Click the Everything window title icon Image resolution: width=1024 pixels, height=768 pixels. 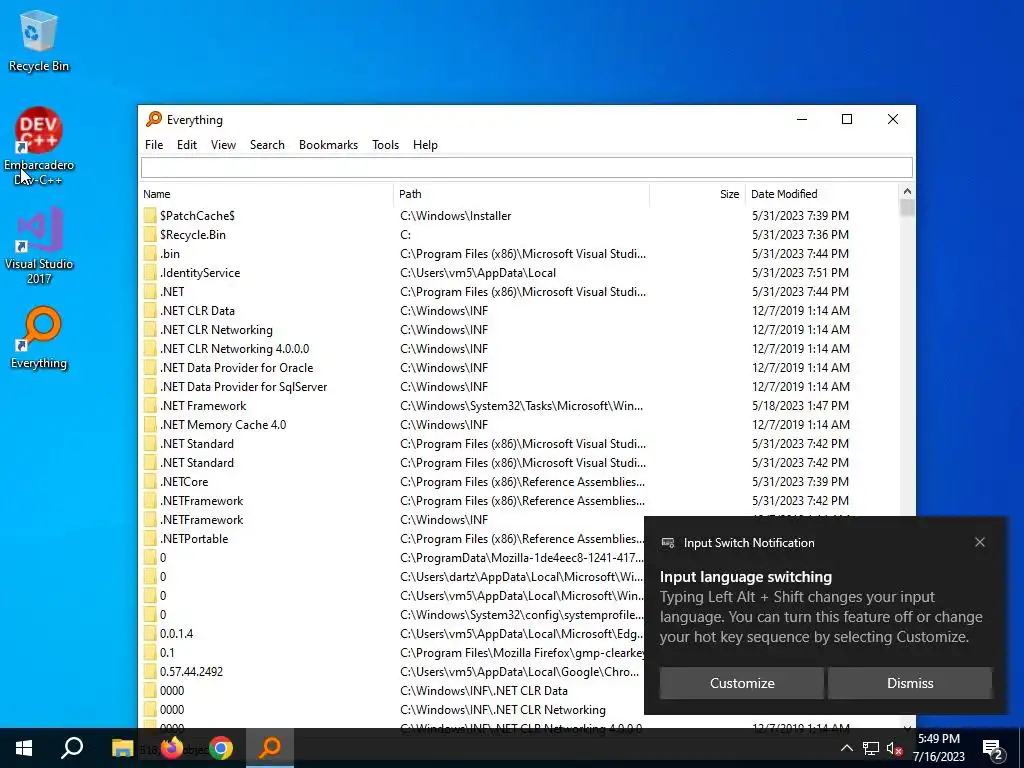[x=154, y=119]
